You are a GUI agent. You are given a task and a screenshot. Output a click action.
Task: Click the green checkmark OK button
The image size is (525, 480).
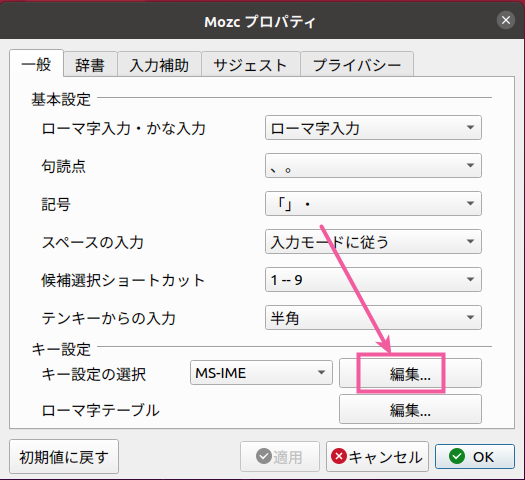coord(474,457)
